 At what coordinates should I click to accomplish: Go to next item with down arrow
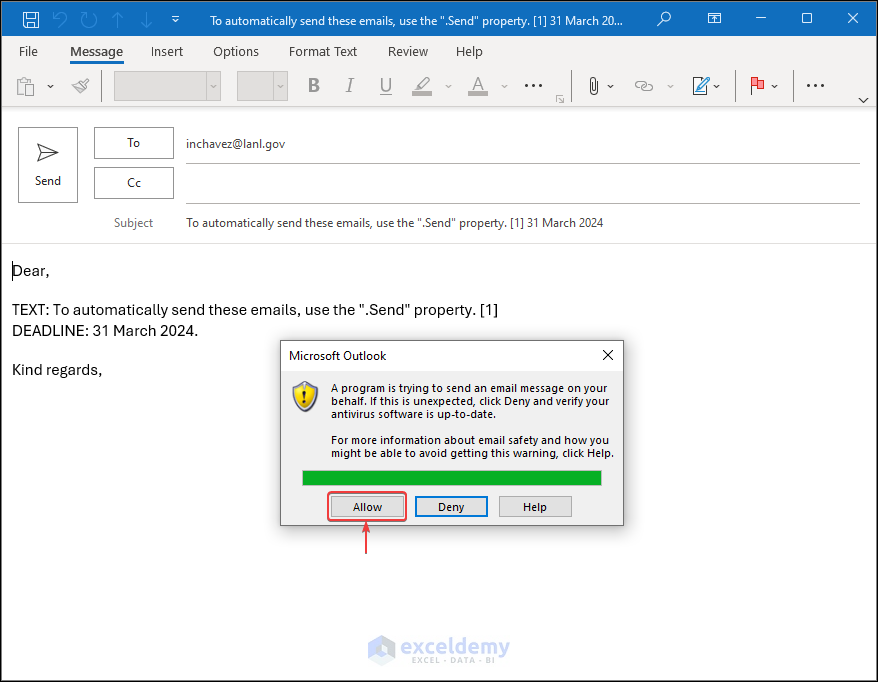pos(146,20)
